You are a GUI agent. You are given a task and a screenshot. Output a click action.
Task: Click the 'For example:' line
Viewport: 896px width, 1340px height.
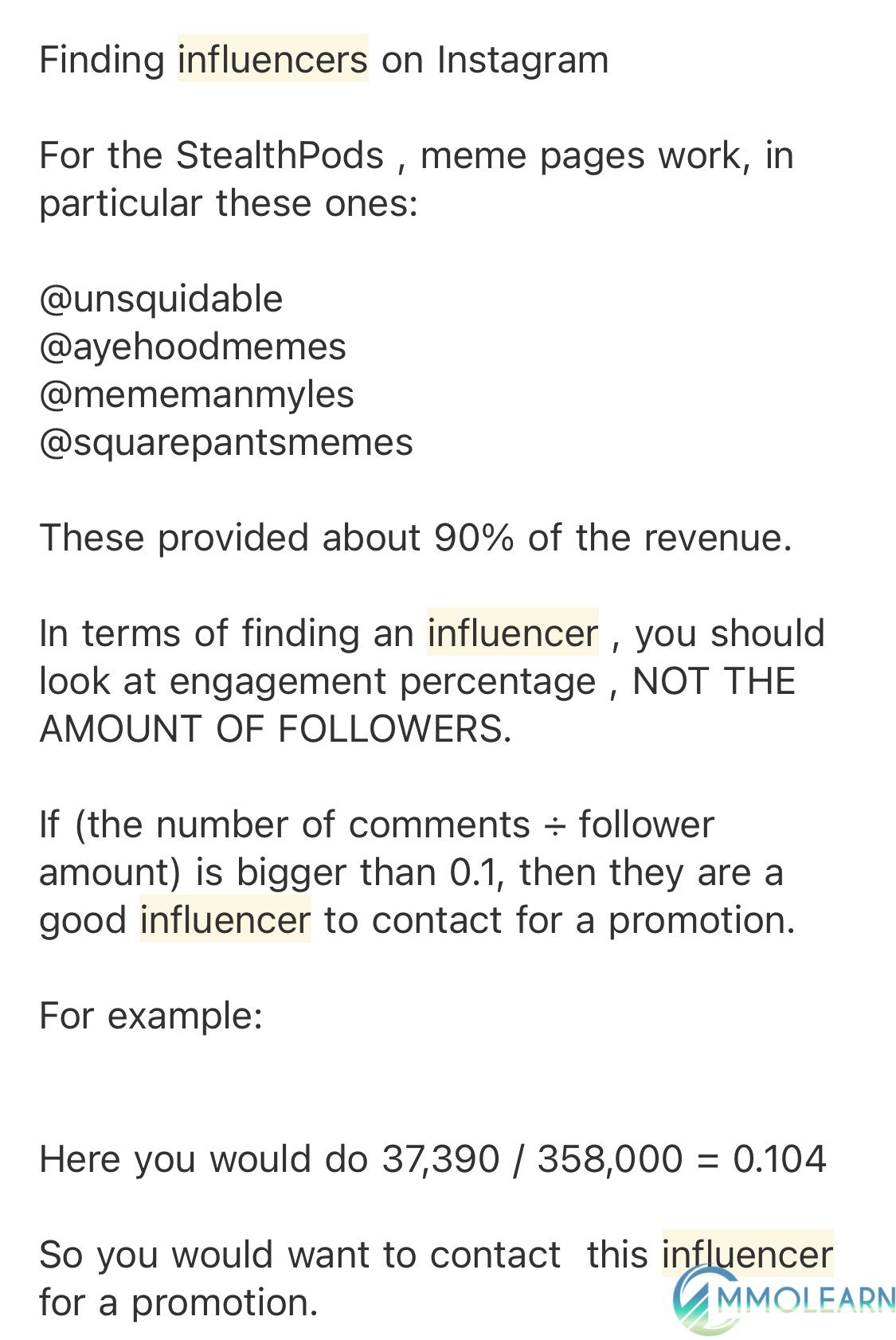click(151, 1017)
